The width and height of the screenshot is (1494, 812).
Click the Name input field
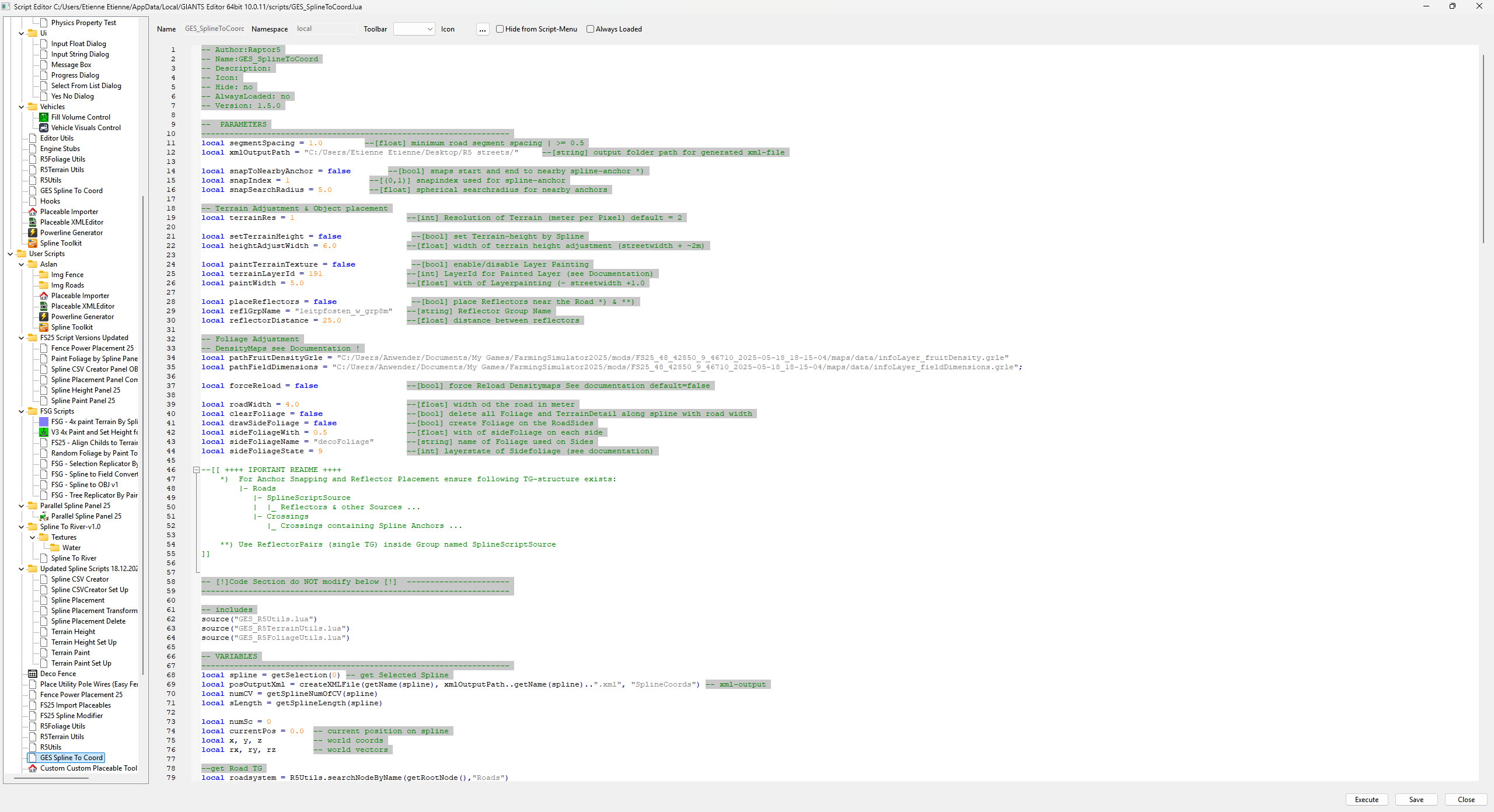point(214,29)
